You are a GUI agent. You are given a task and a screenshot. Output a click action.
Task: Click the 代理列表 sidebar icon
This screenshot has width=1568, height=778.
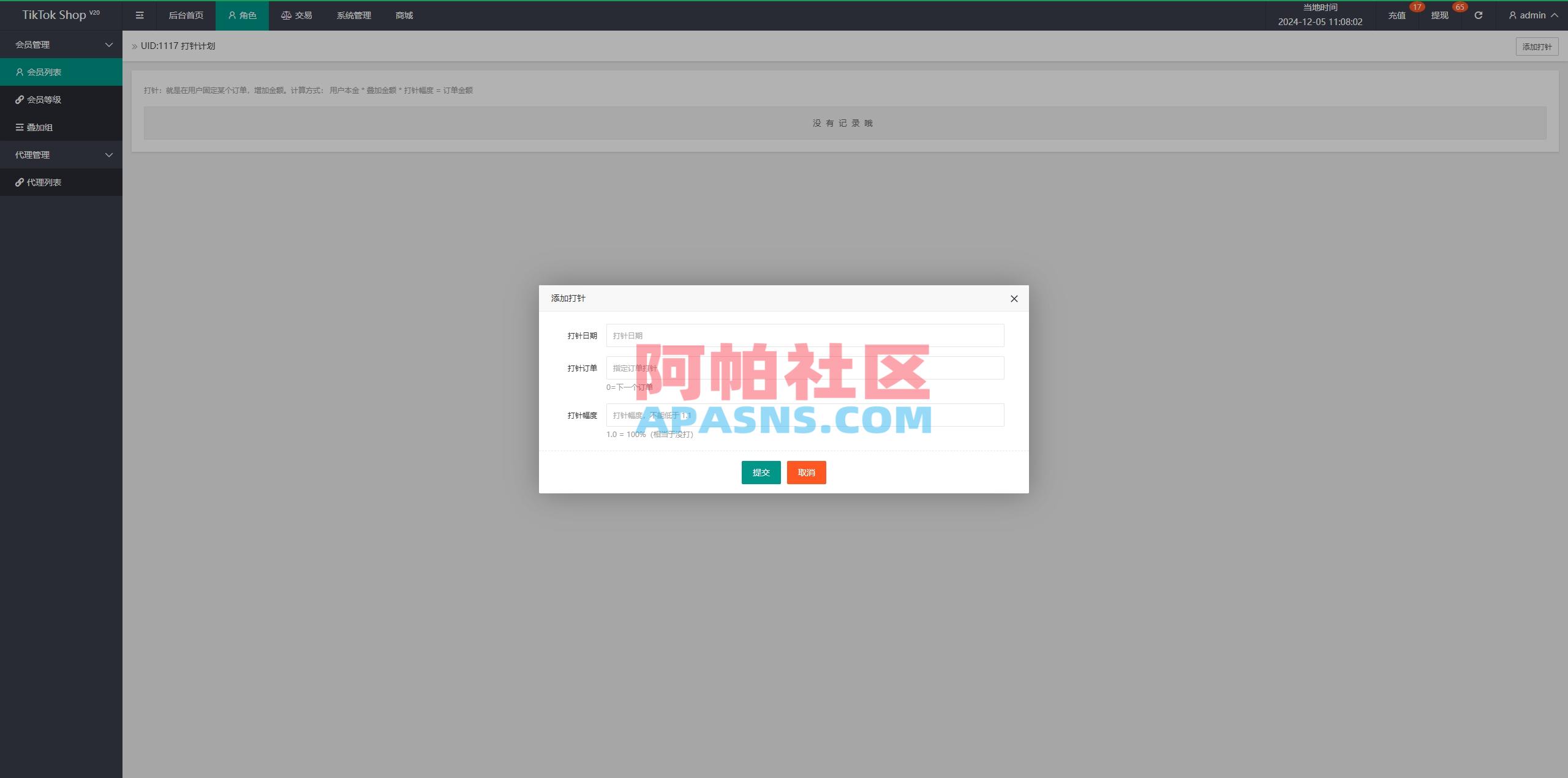coord(20,182)
